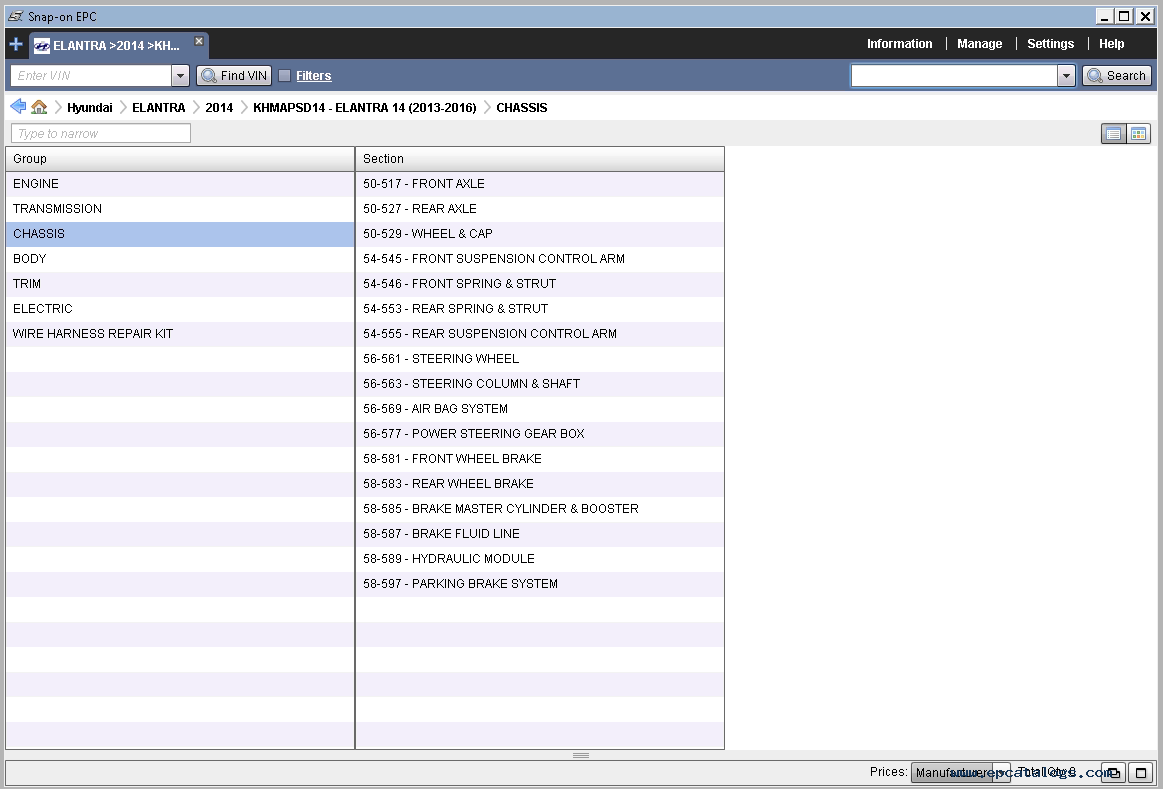Open 54-545 - FRONT SUSPENSION CONTROL ARM
This screenshot has width=1163, height=789.
pos(540,259)
